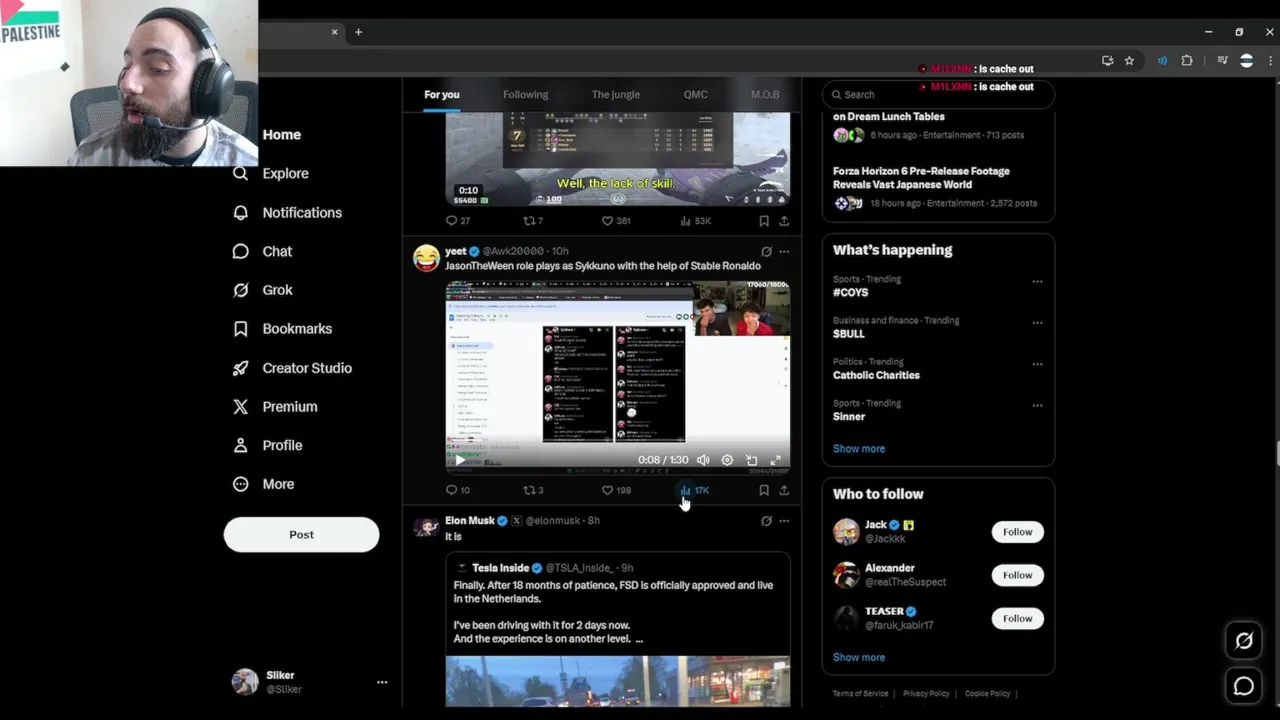Switch to the For you tab
This screenshot has width=1280, height=720.
click(x=442, y=95)
